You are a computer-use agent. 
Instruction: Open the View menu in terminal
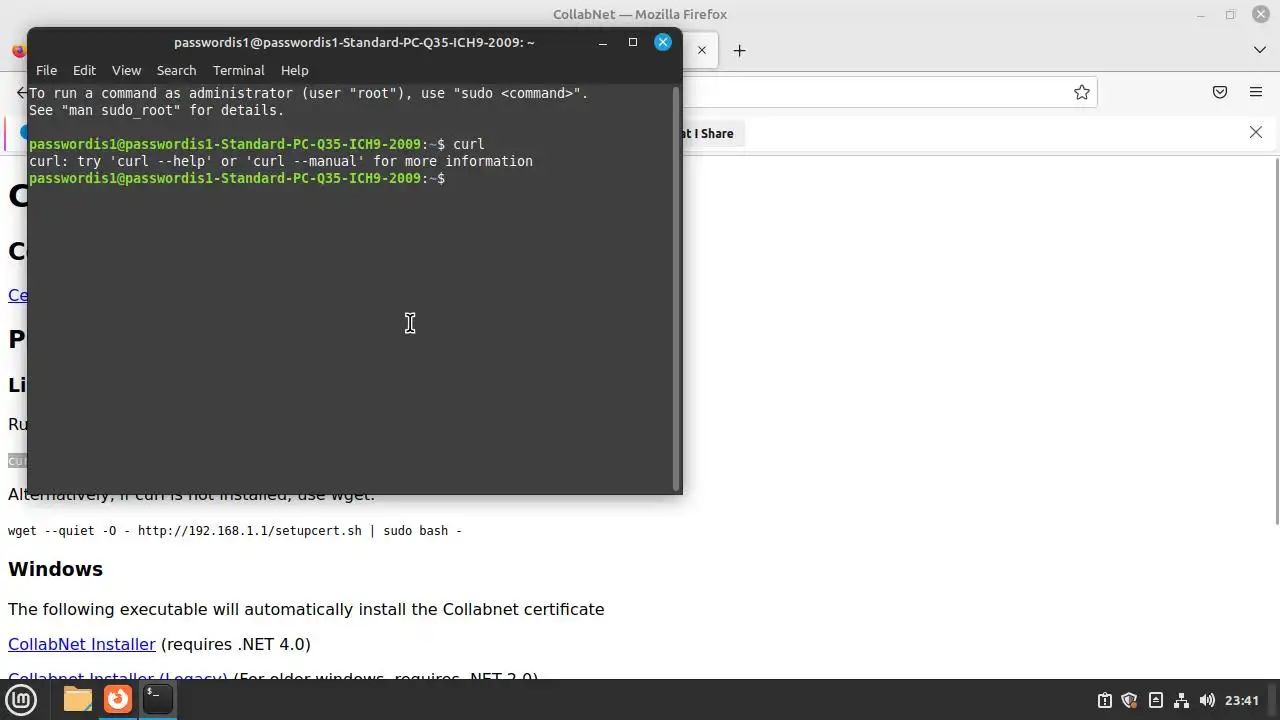(126, 70)
